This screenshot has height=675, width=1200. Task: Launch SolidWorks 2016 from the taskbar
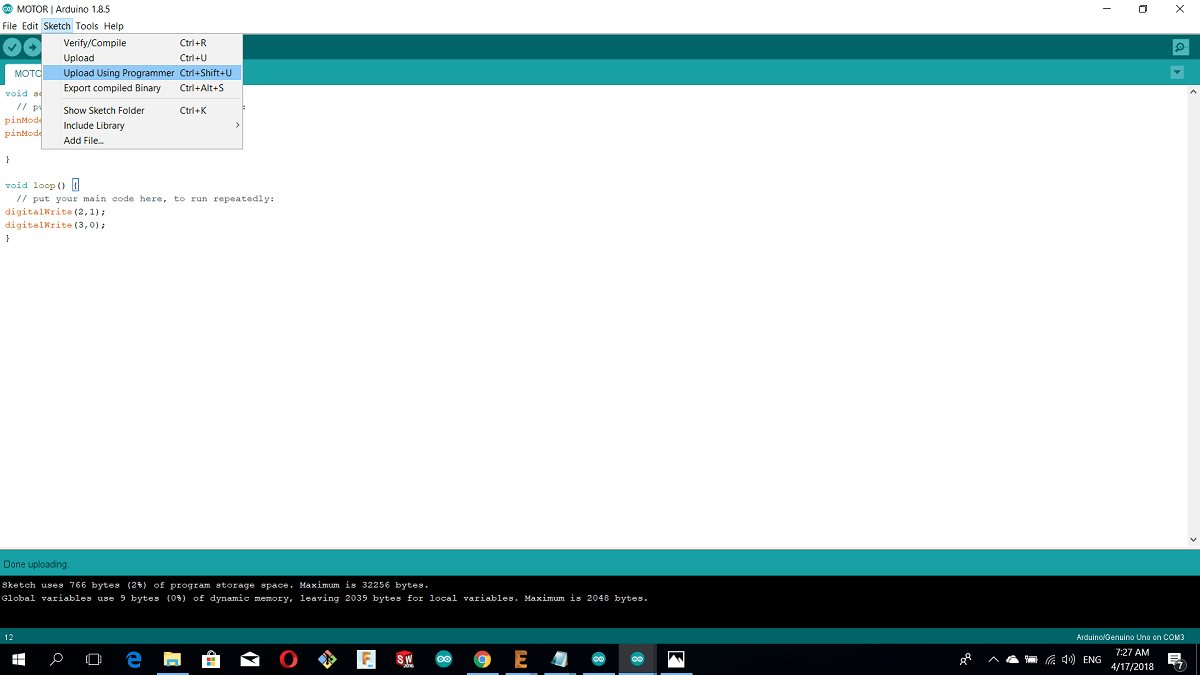(x=405, y=660)
